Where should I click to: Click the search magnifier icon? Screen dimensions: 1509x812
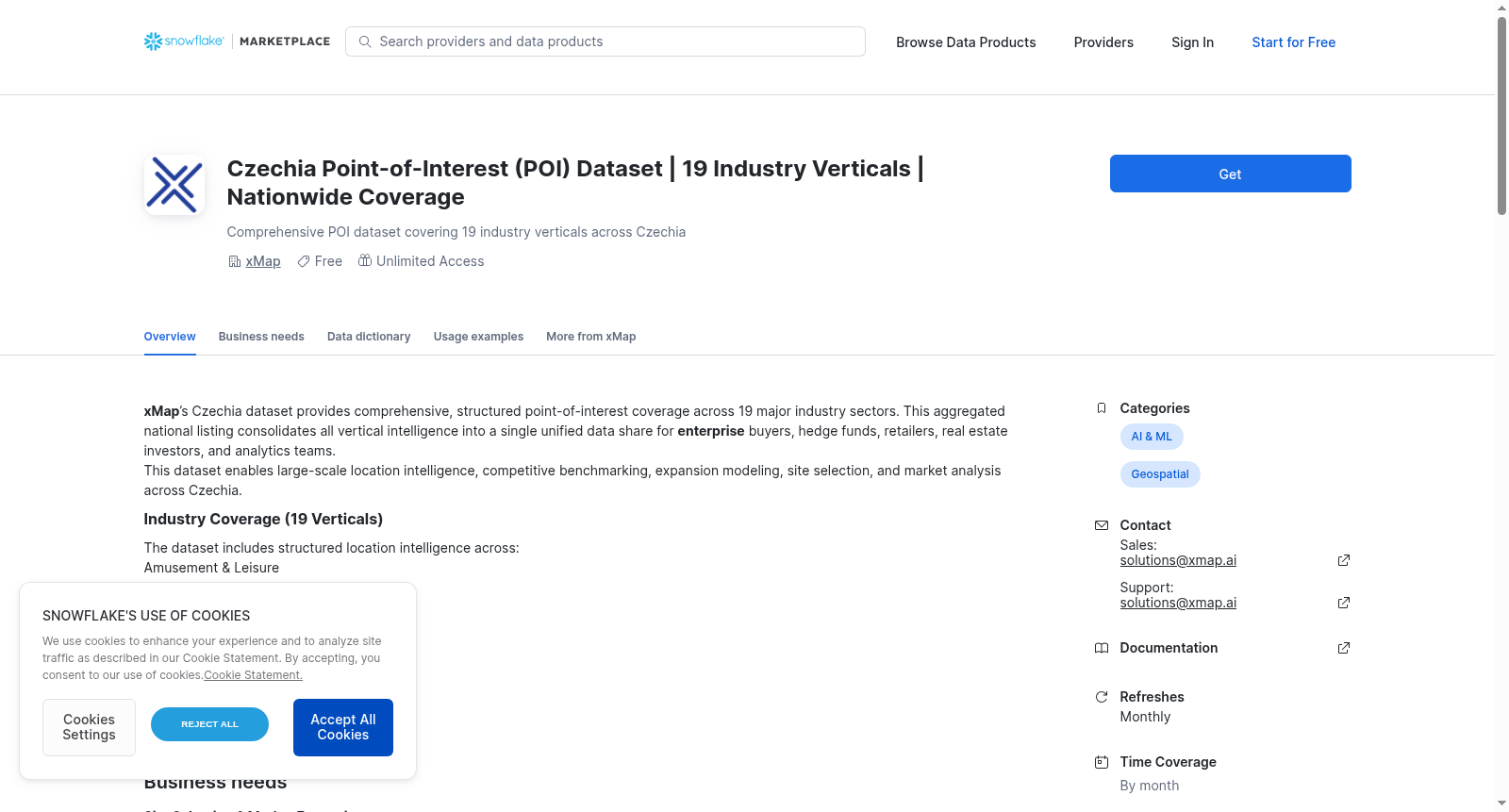pyautogui.click(x=365, y=41)
